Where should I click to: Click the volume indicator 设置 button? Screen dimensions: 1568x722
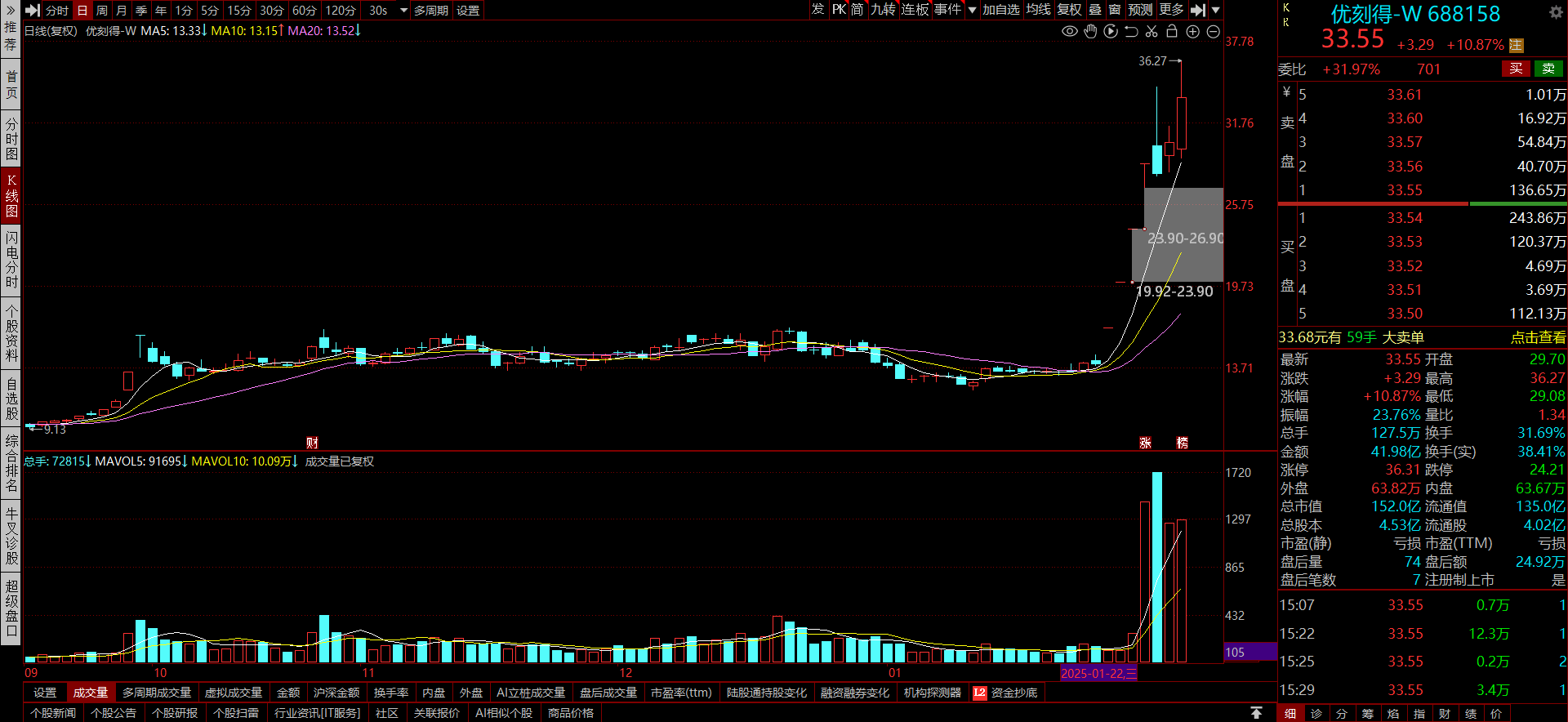(45, 693)
